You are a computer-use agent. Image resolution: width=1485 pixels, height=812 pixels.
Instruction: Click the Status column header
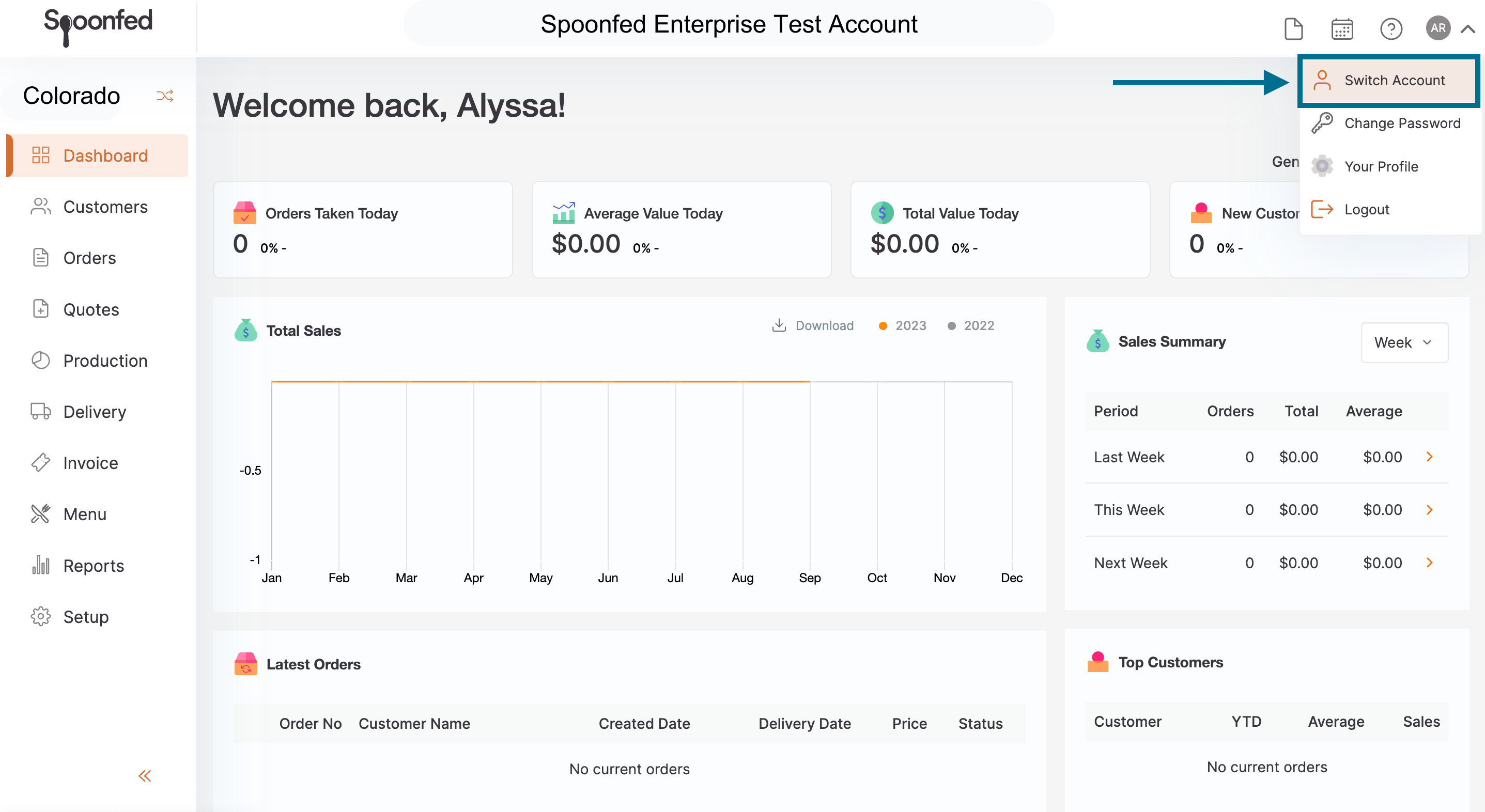pyautogui.click(x=980, y=723)
